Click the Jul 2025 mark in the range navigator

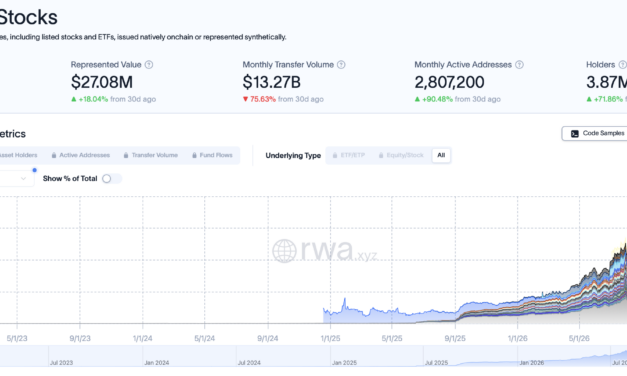(436, 363)
